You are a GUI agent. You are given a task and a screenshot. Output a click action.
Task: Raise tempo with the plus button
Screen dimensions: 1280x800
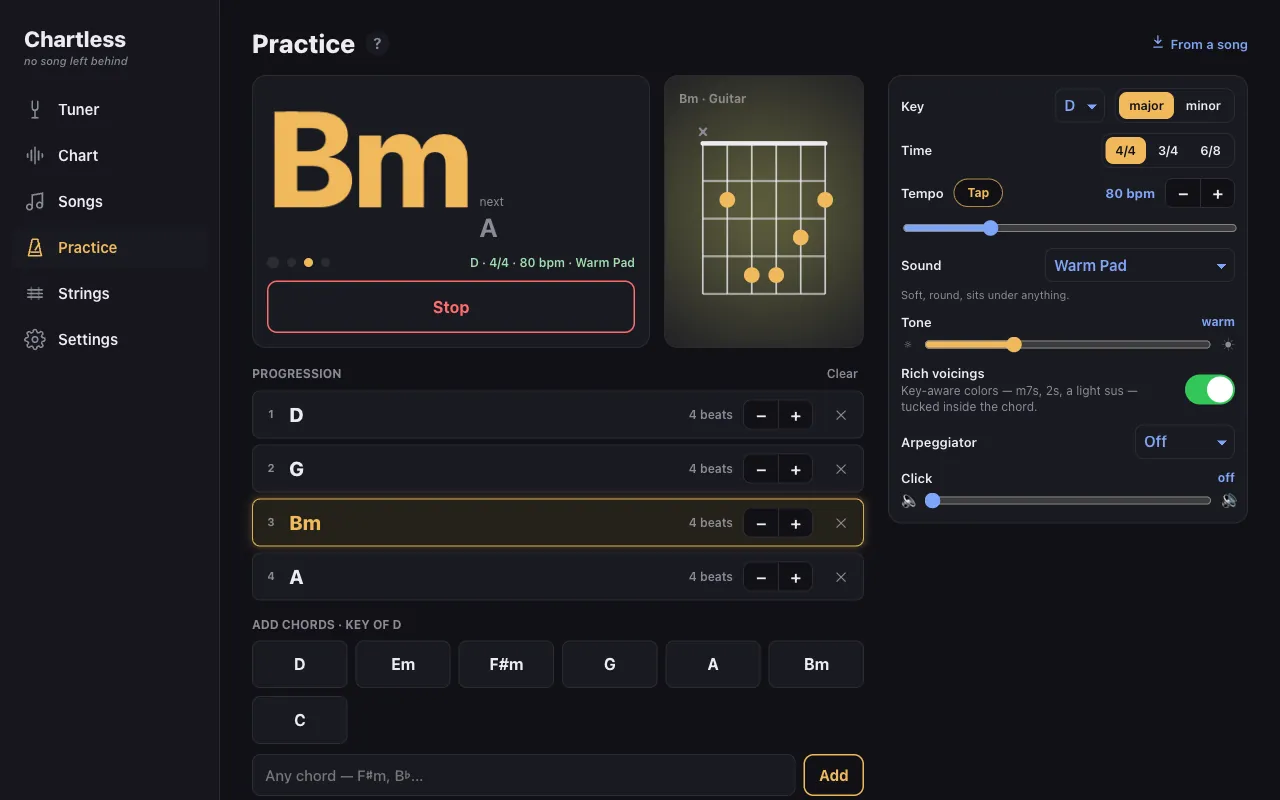[1218, 194]
